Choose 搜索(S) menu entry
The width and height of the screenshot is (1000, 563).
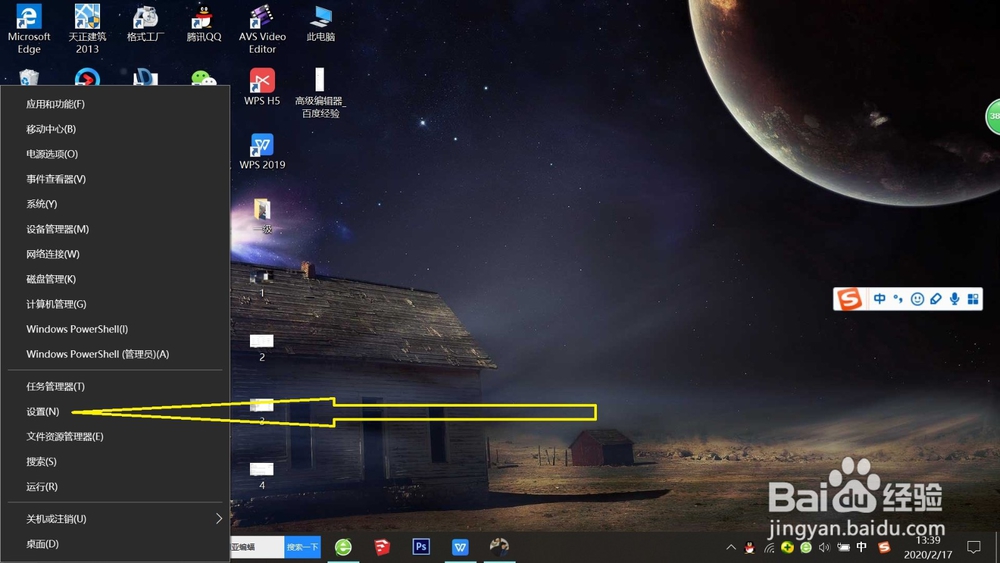point(115,461)
